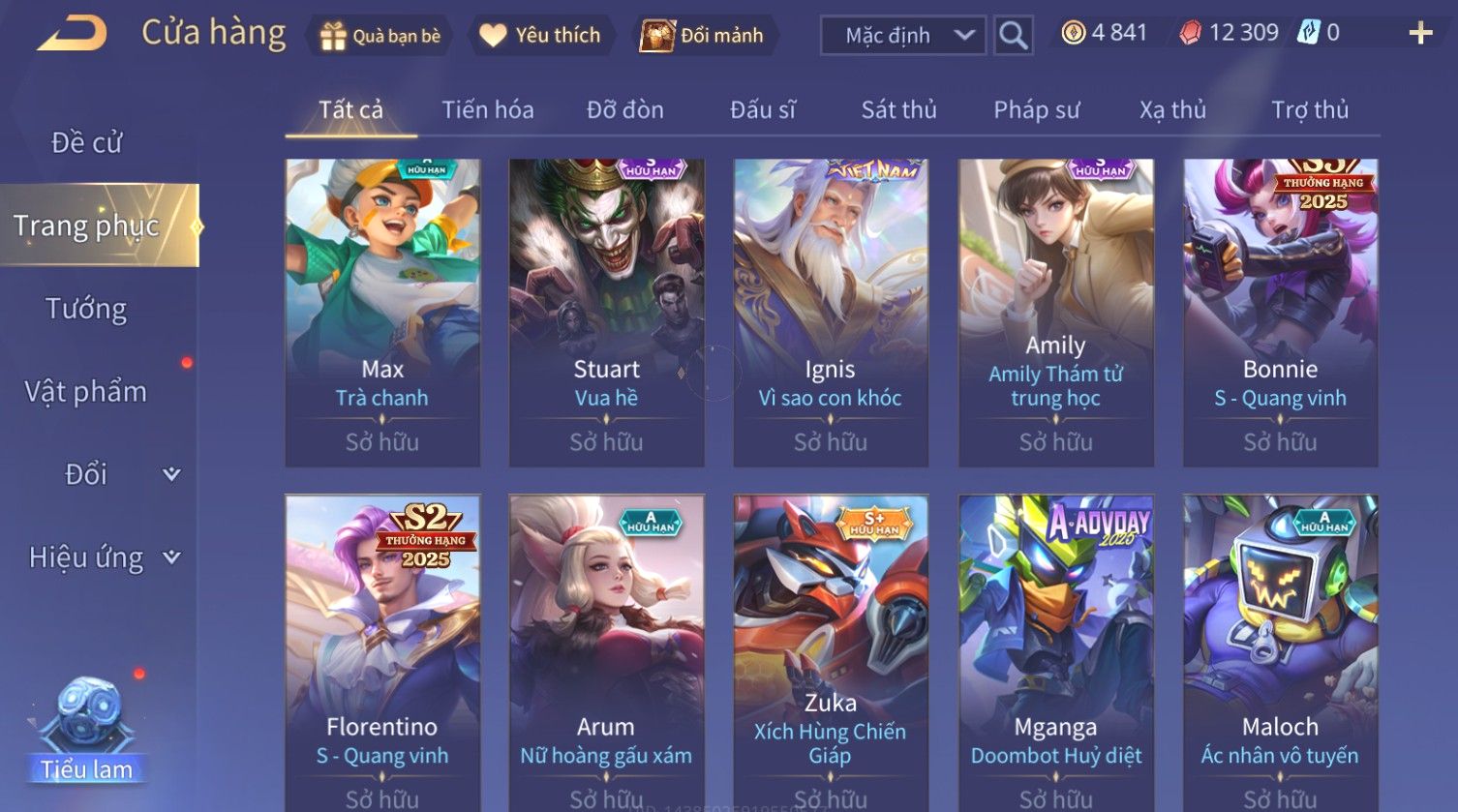The height and width of the screenshot is (812, 1458).
Task: Tap the red gem currency icon
Action: 1190,33
